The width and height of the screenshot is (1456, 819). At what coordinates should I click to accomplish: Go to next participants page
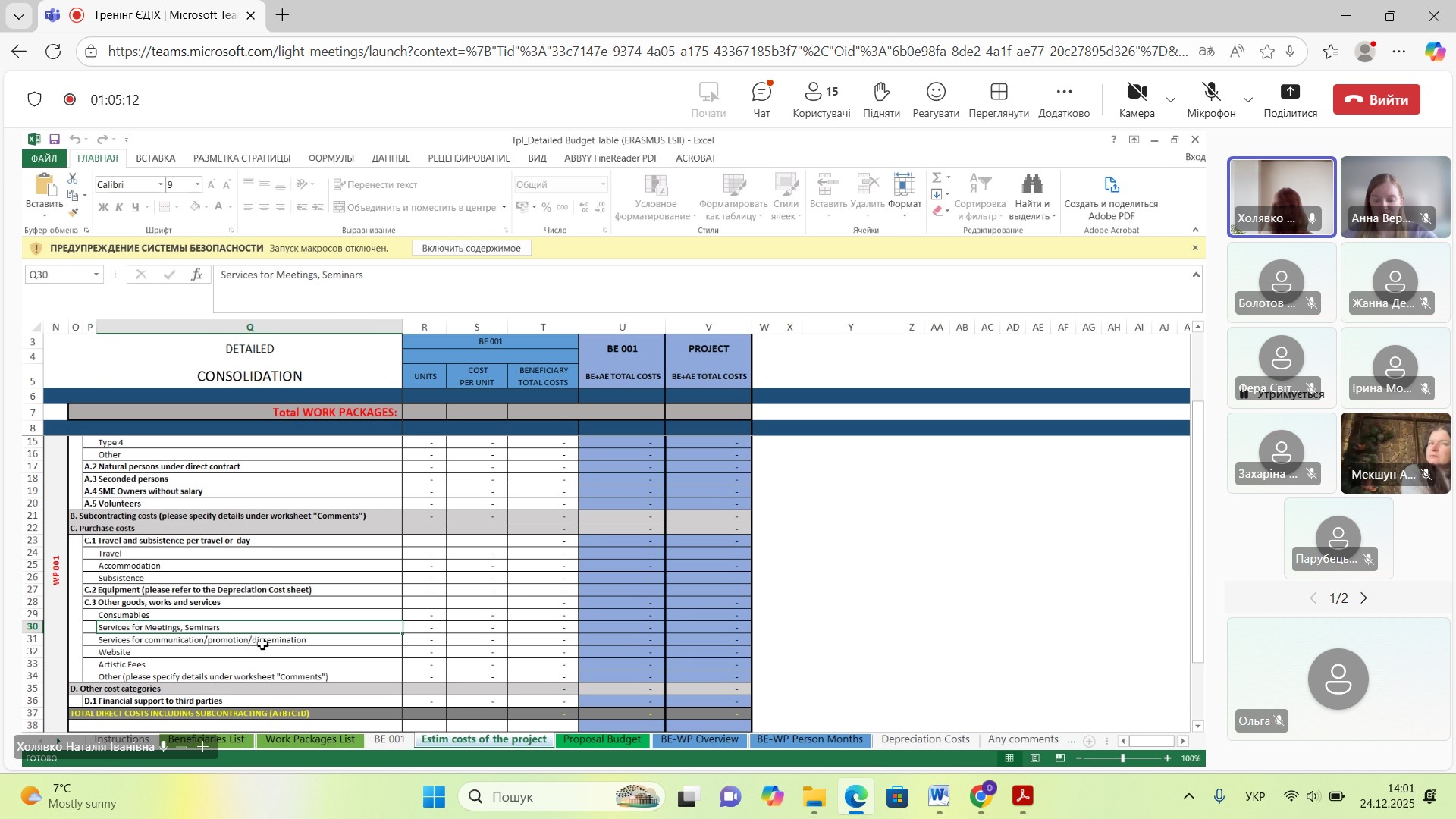1364,598
